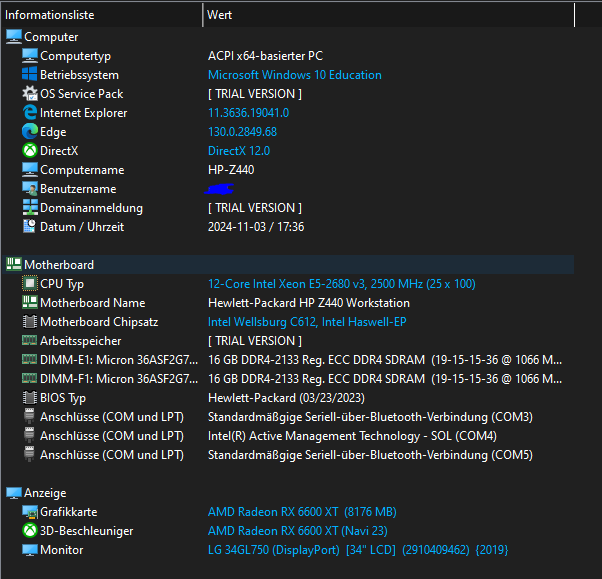Click the CPU Typ chip icon

coord(30,284)
